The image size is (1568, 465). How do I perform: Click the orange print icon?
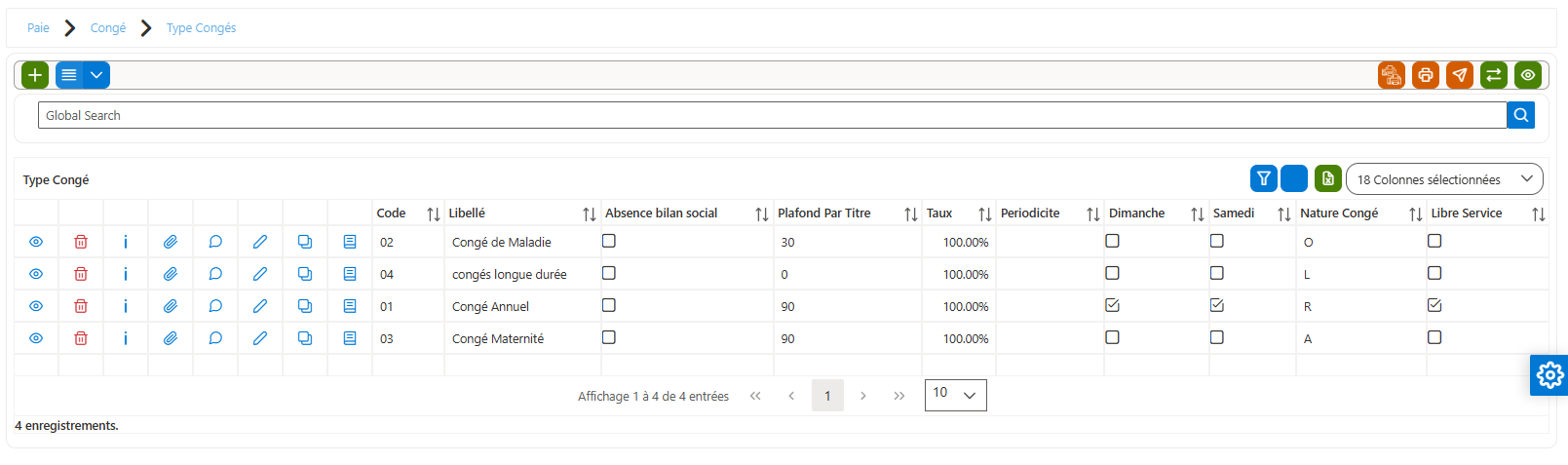click(1426, 75)
